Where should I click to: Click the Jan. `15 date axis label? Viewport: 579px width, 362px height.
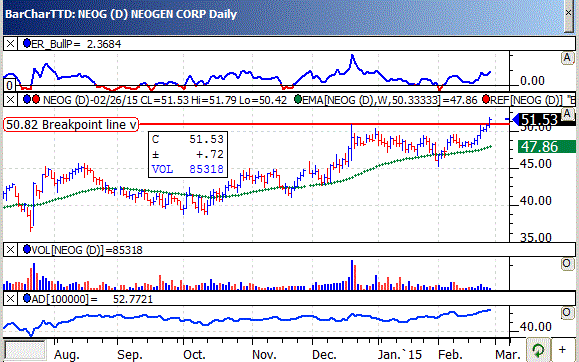tap(401, 355)
